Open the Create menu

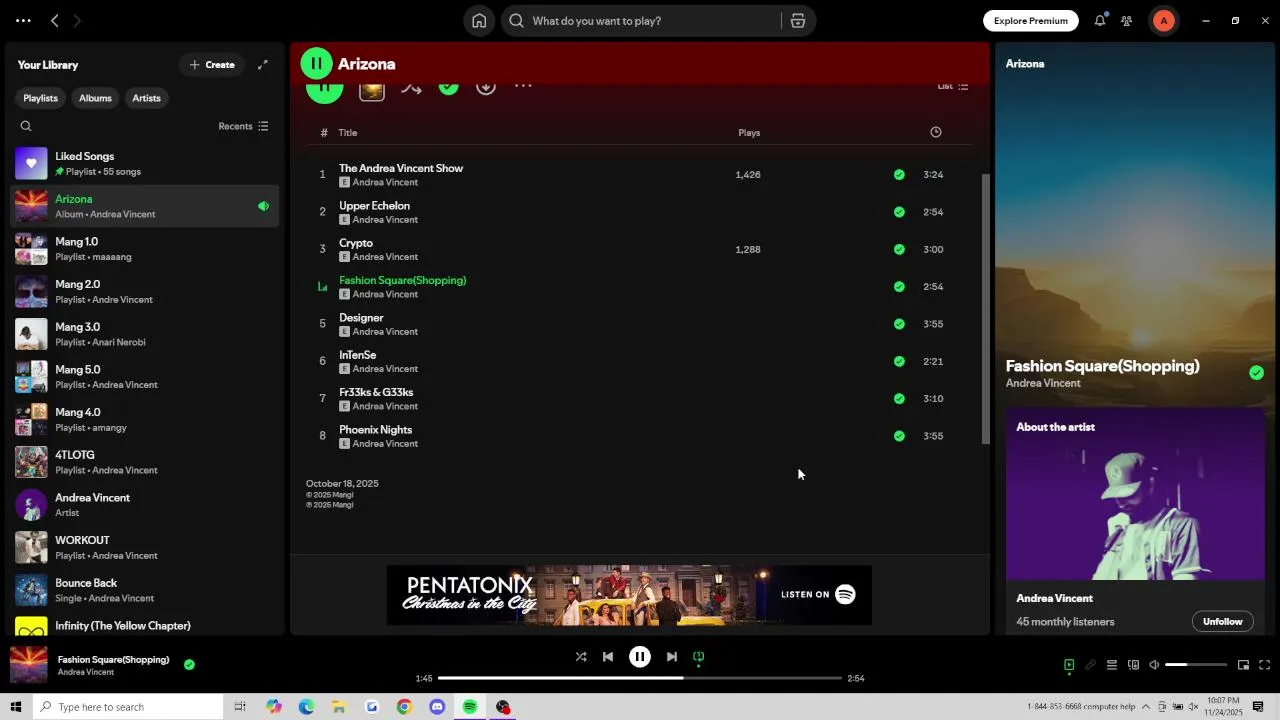click(x=212, y=65)
